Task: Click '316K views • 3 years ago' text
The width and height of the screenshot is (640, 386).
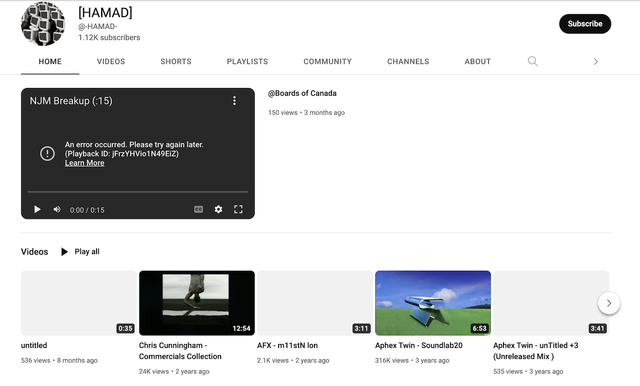Action: coord(412,361)
